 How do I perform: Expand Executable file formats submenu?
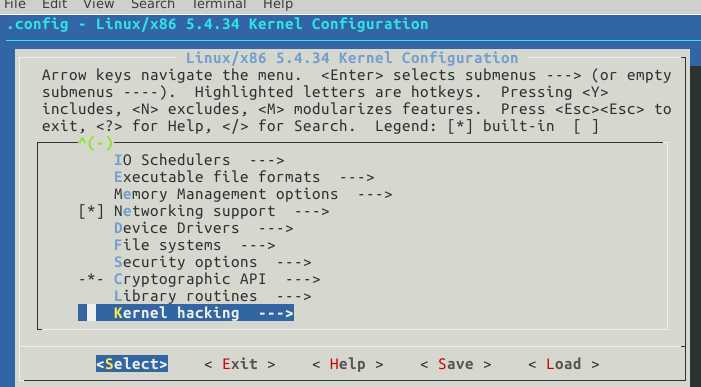(x=244, y=177)
